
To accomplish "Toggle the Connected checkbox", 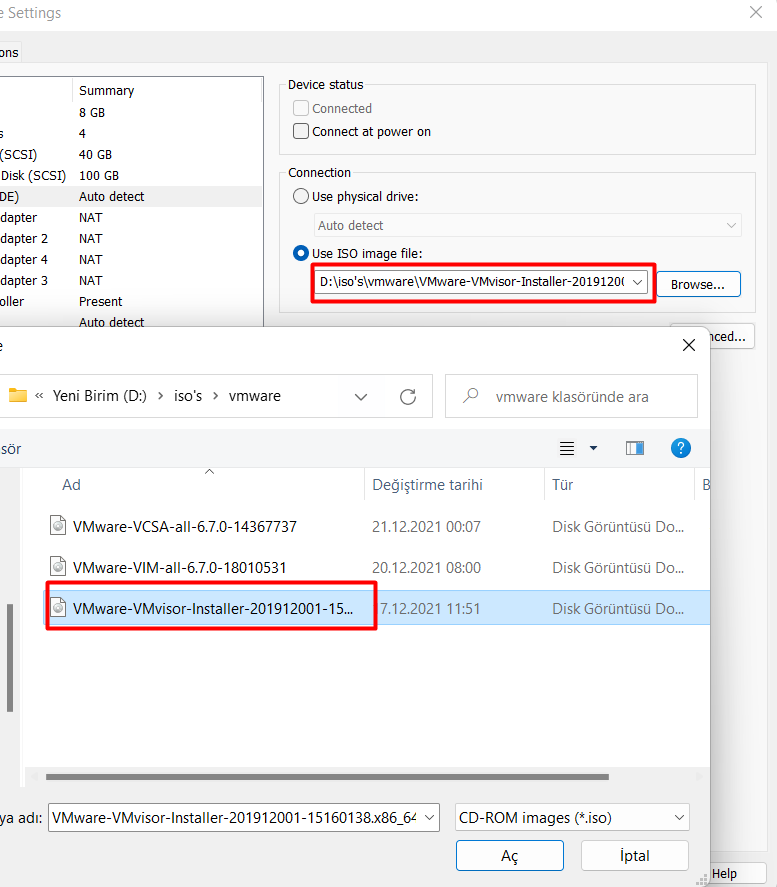I will 301,108.
